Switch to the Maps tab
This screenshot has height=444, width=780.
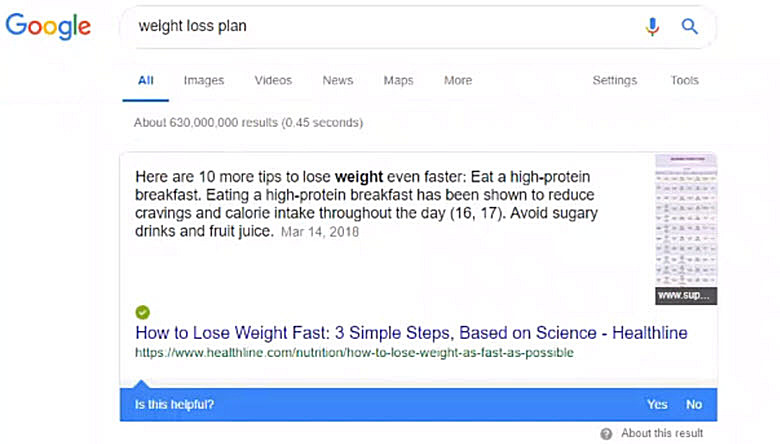pos(398,81)
